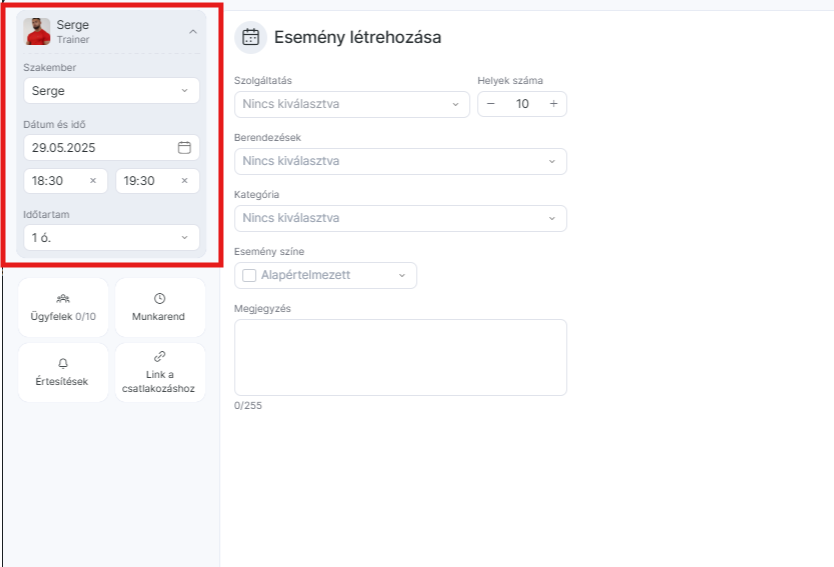Open the Munkarend clock tile
Image resolution: width=834 pixels, height=567 pixels.
[x=160, y=307]
